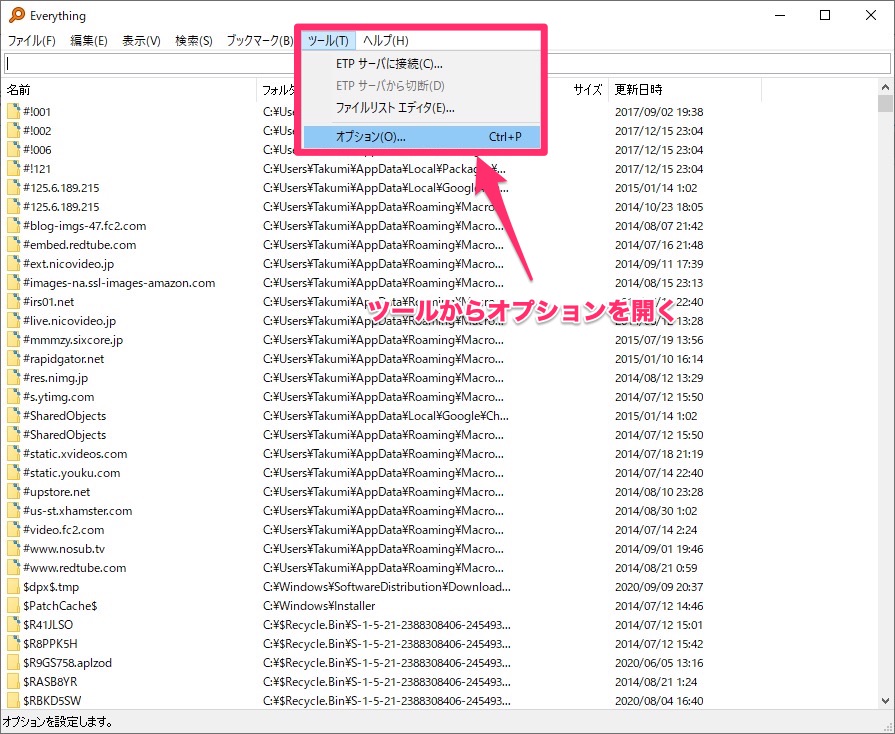Select ETP サーバに接続(C)... menu entry
The height and width of the screenshot is (734, 895).
(x=389, y=64)
